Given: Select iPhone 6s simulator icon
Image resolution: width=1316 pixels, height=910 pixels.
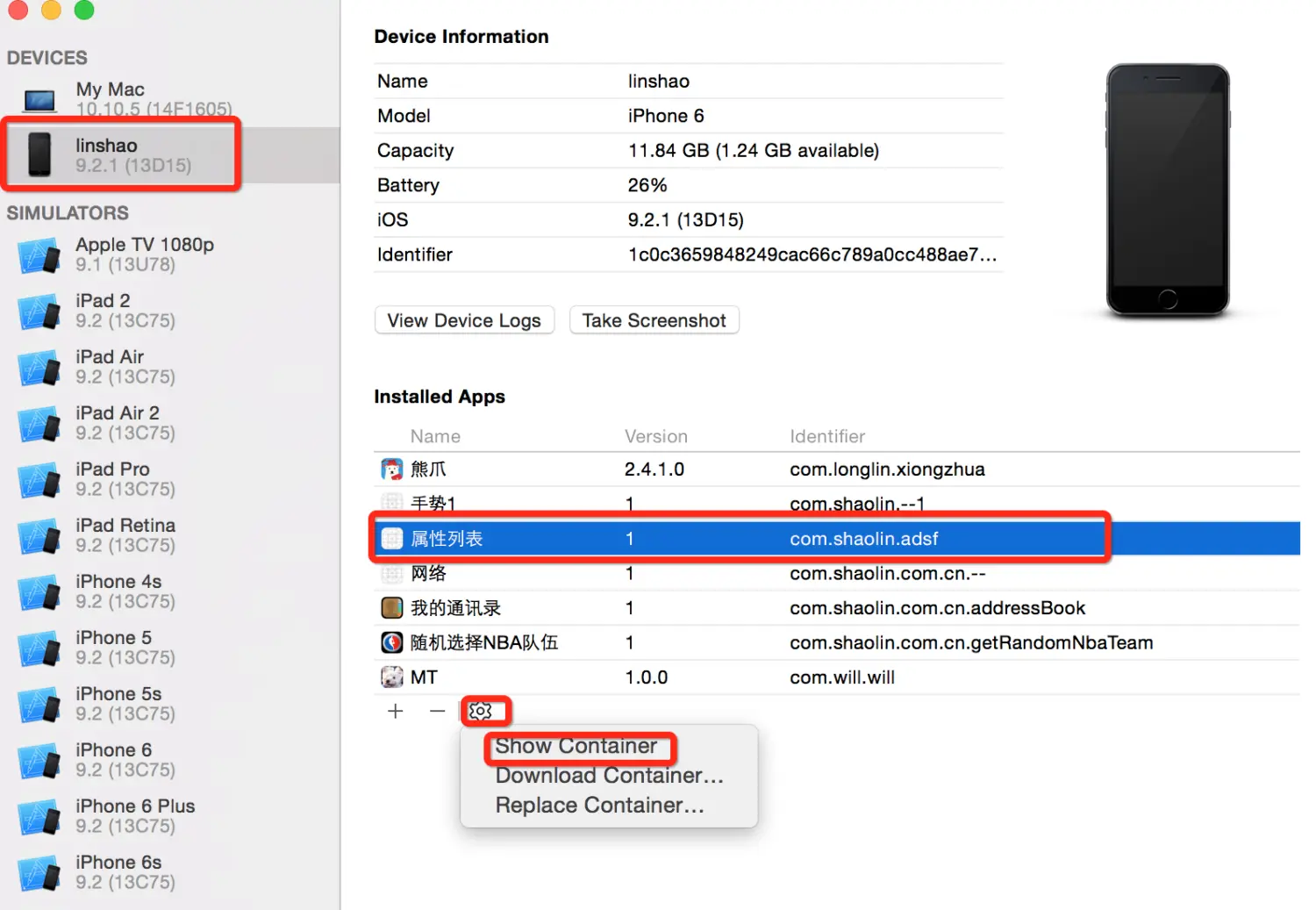Looking at the screenshot, I should (39, 873).
